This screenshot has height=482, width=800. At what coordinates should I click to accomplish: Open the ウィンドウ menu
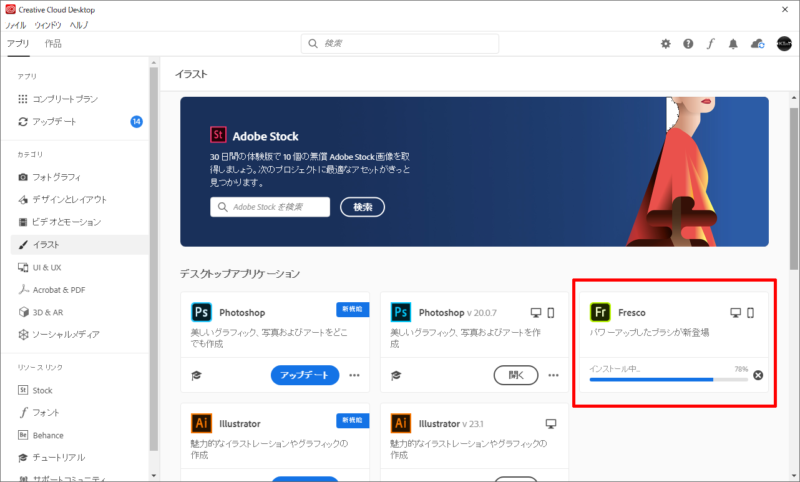[47, 25]
